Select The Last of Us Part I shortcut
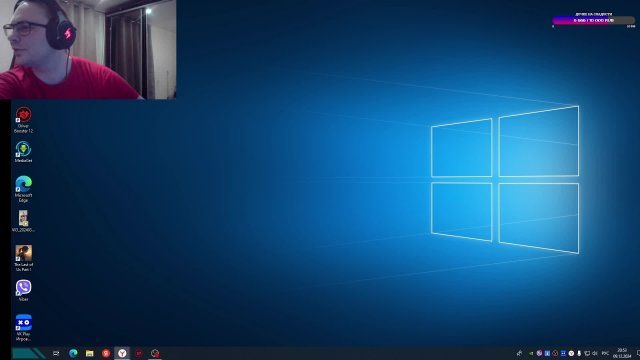The width and height of the screenshot is (640, 360). click(x=23, y=258)
